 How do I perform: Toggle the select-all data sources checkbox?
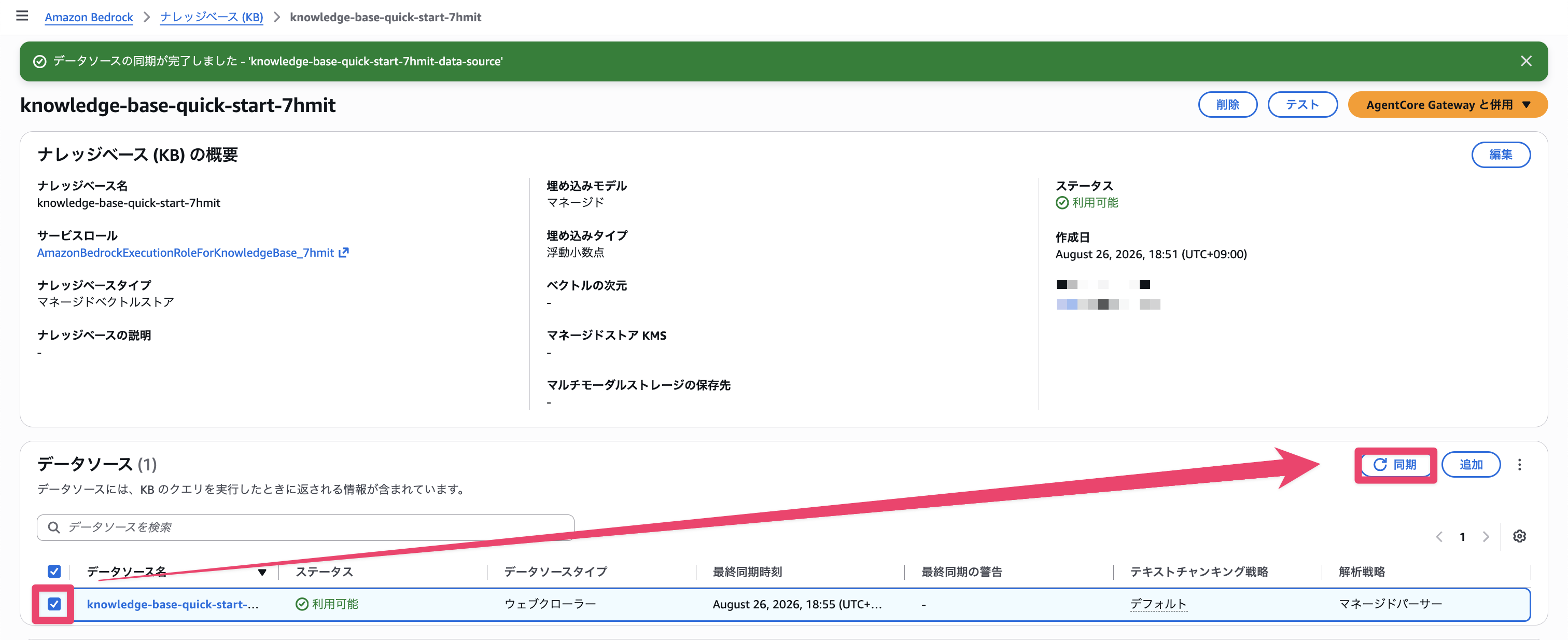(x=54, y=571)
